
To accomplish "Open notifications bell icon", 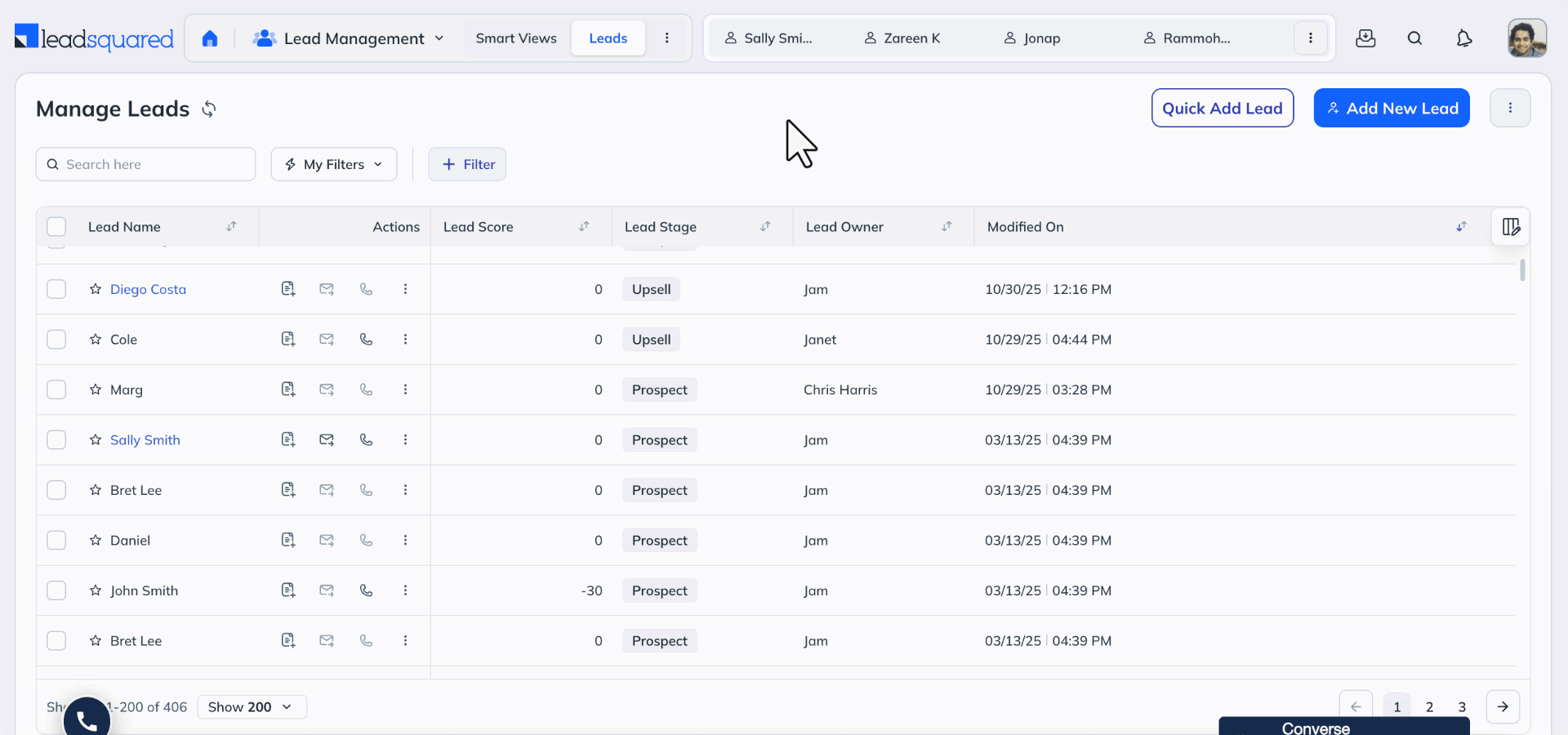I will click(x=1464, y=38).
